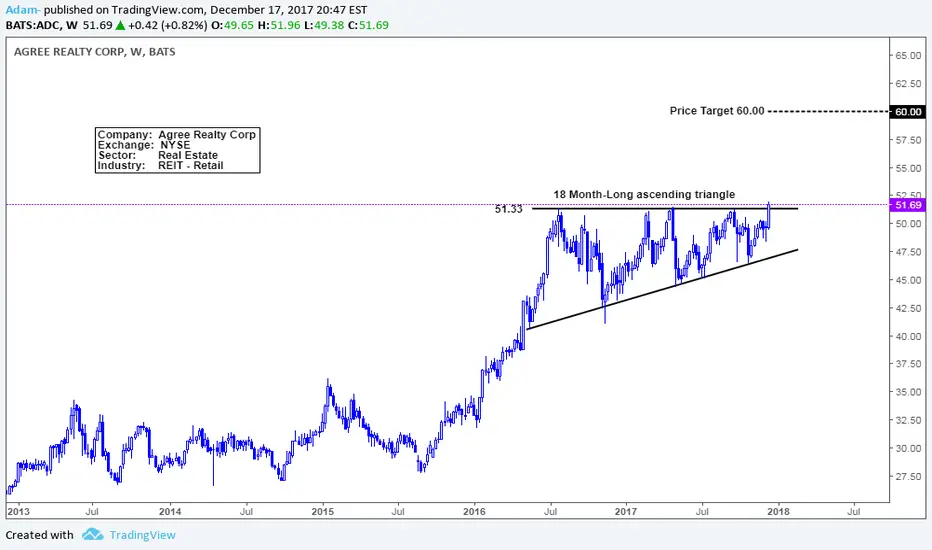
Task: Click the BATS:ADC, W ticker text
Action: 42,25
